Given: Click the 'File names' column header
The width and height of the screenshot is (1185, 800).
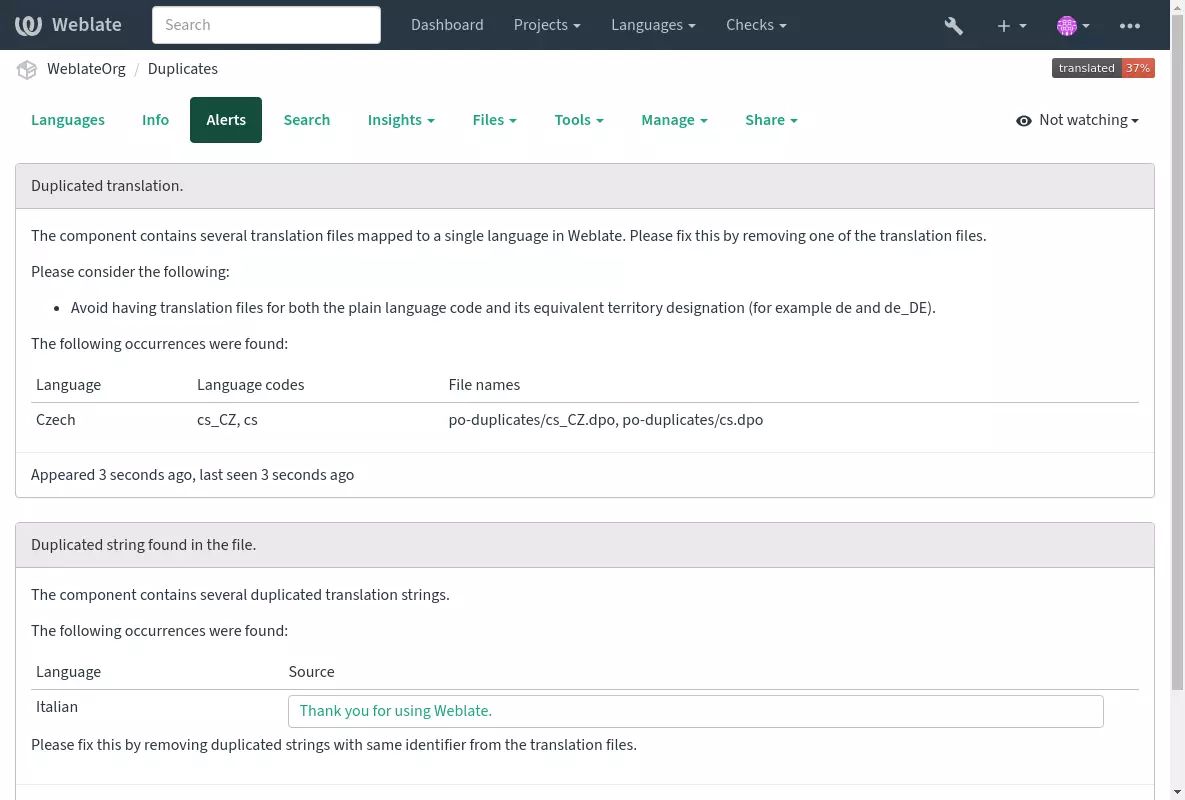Looking at the screenshot, I should coord(484,385).
